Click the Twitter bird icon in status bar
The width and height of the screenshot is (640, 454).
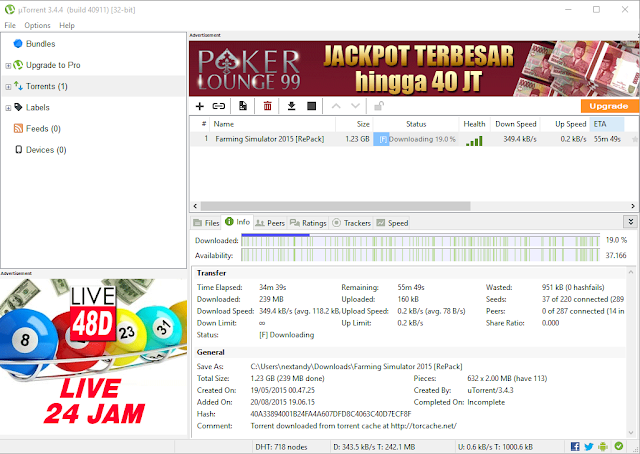pyautogui.click(x=589, y=447)
